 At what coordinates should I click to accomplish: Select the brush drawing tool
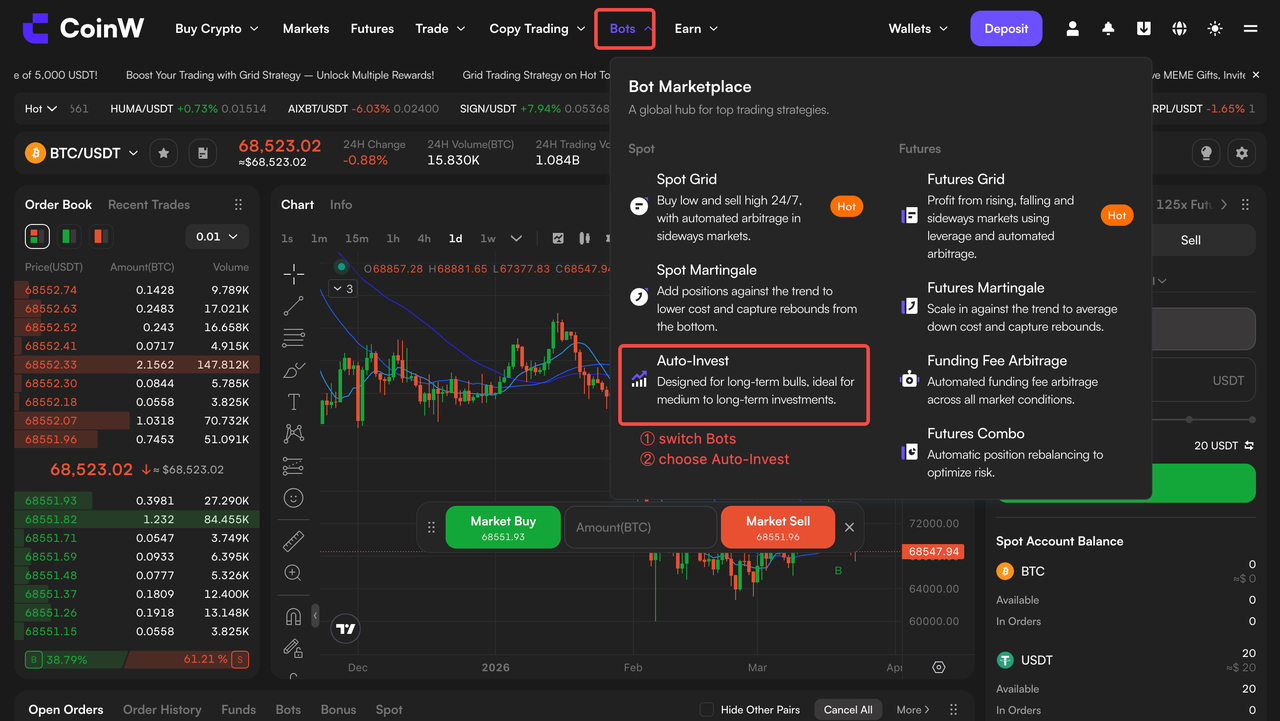click(x=294, y=370)
